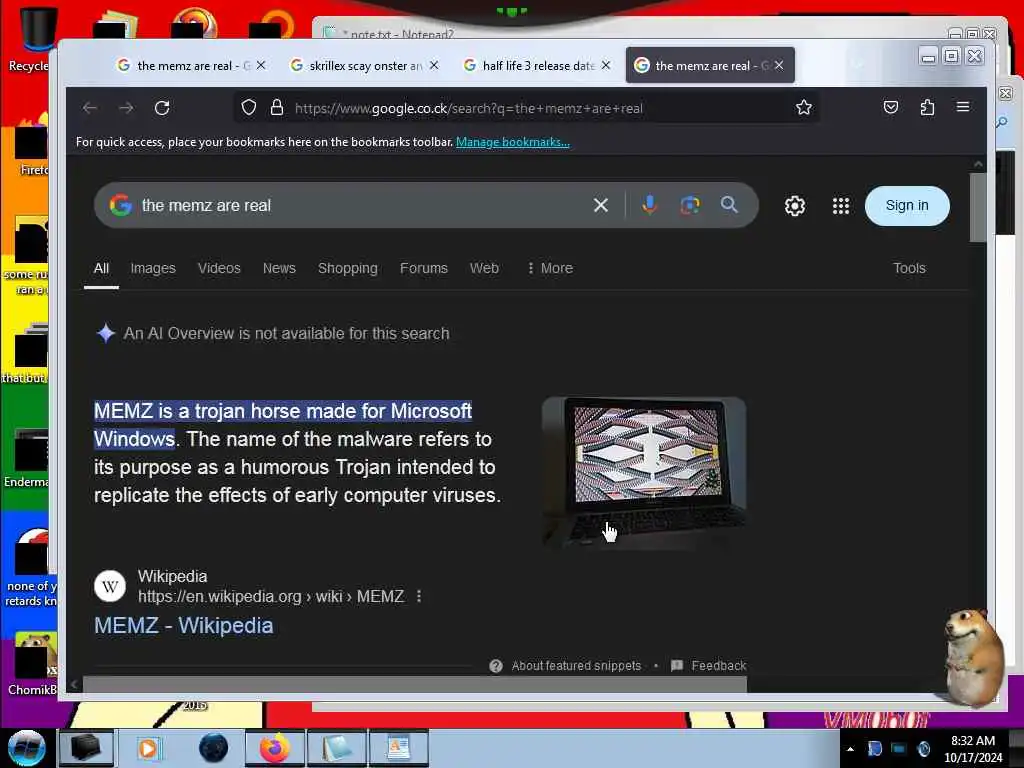Switch to the half life 3 release date tab
This screenshot has height=768, width=1024.
coord(537,65)
